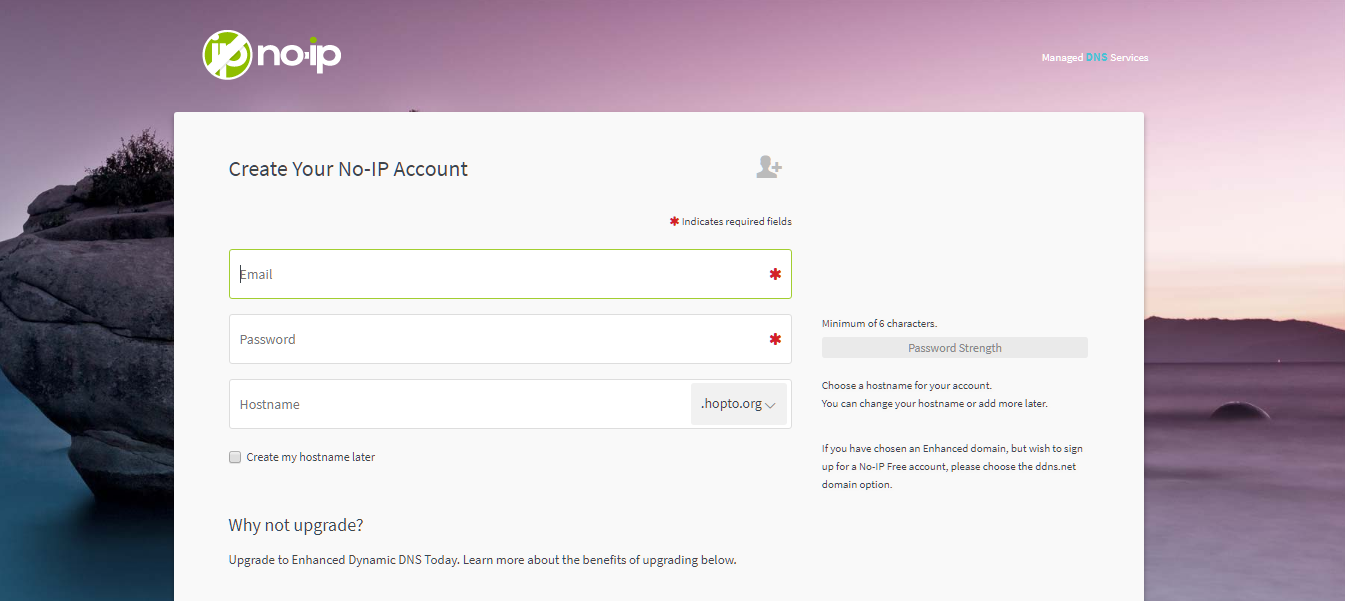Click the 'Minimum of 6 characters.' hint

879,323
